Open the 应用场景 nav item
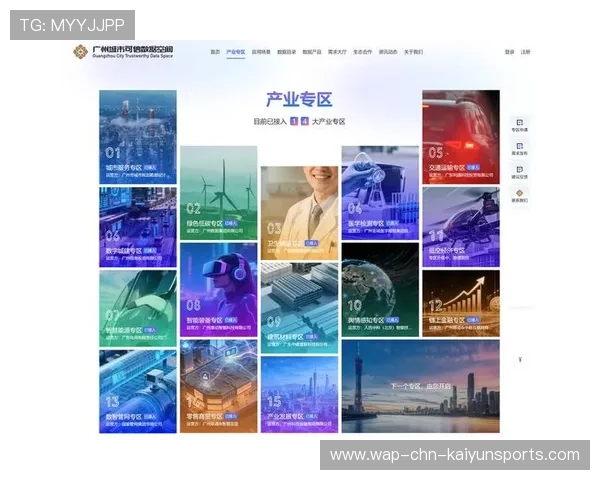The image size is (600, 480). tap(261, 52)
